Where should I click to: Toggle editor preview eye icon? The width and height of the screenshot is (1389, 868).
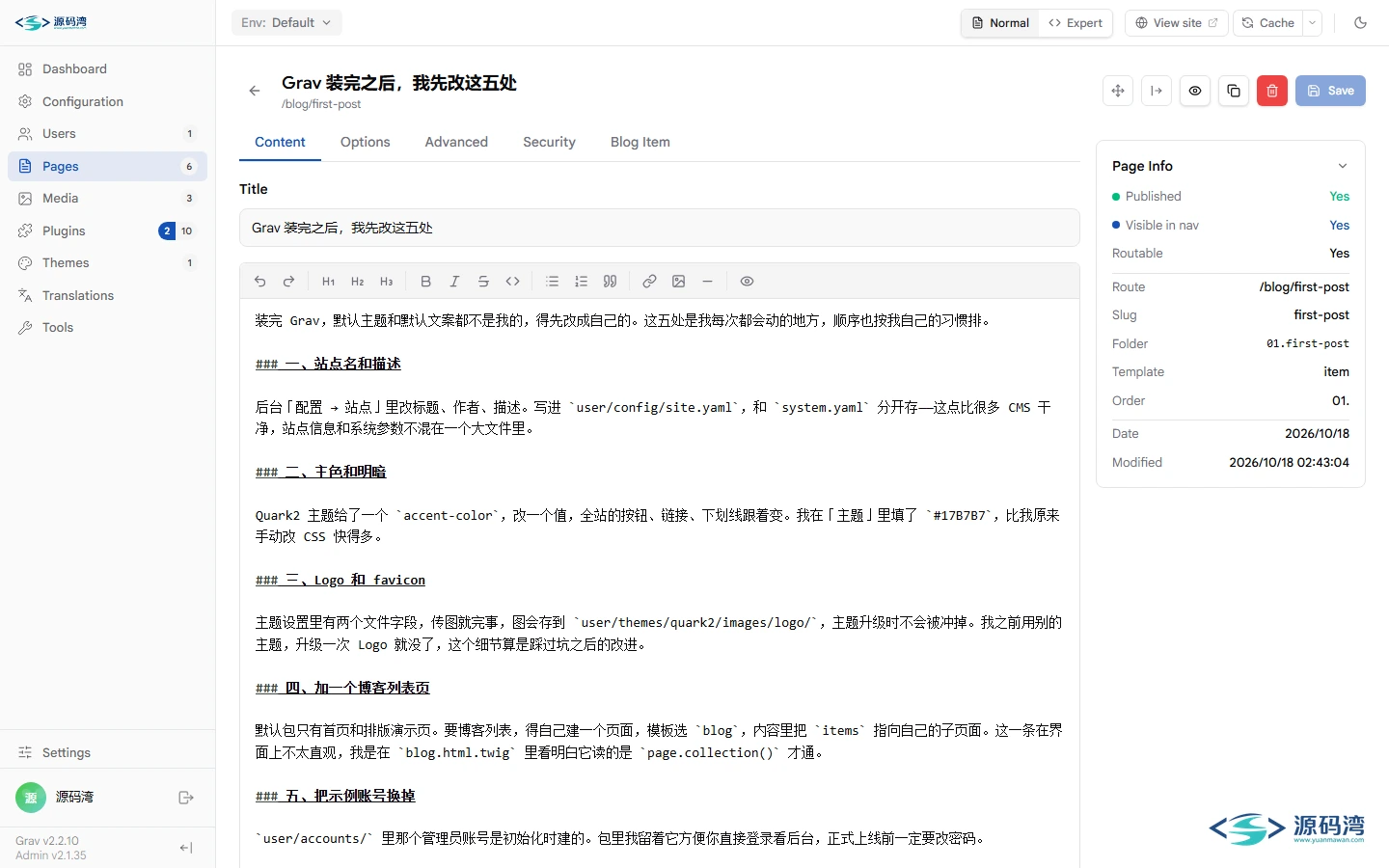click(747, 282)
